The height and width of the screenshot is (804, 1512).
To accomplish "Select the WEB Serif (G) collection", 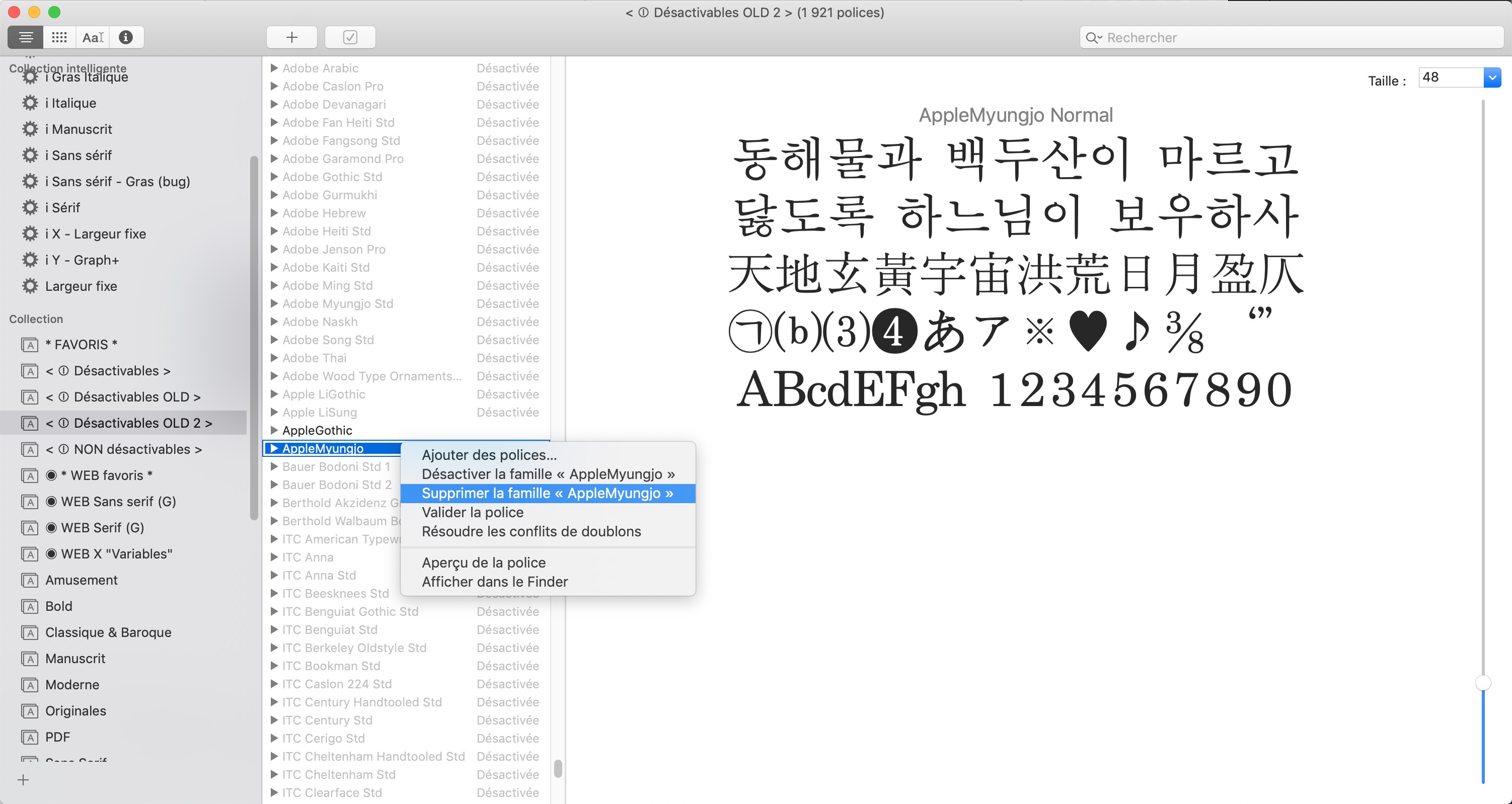I will 102,528.
